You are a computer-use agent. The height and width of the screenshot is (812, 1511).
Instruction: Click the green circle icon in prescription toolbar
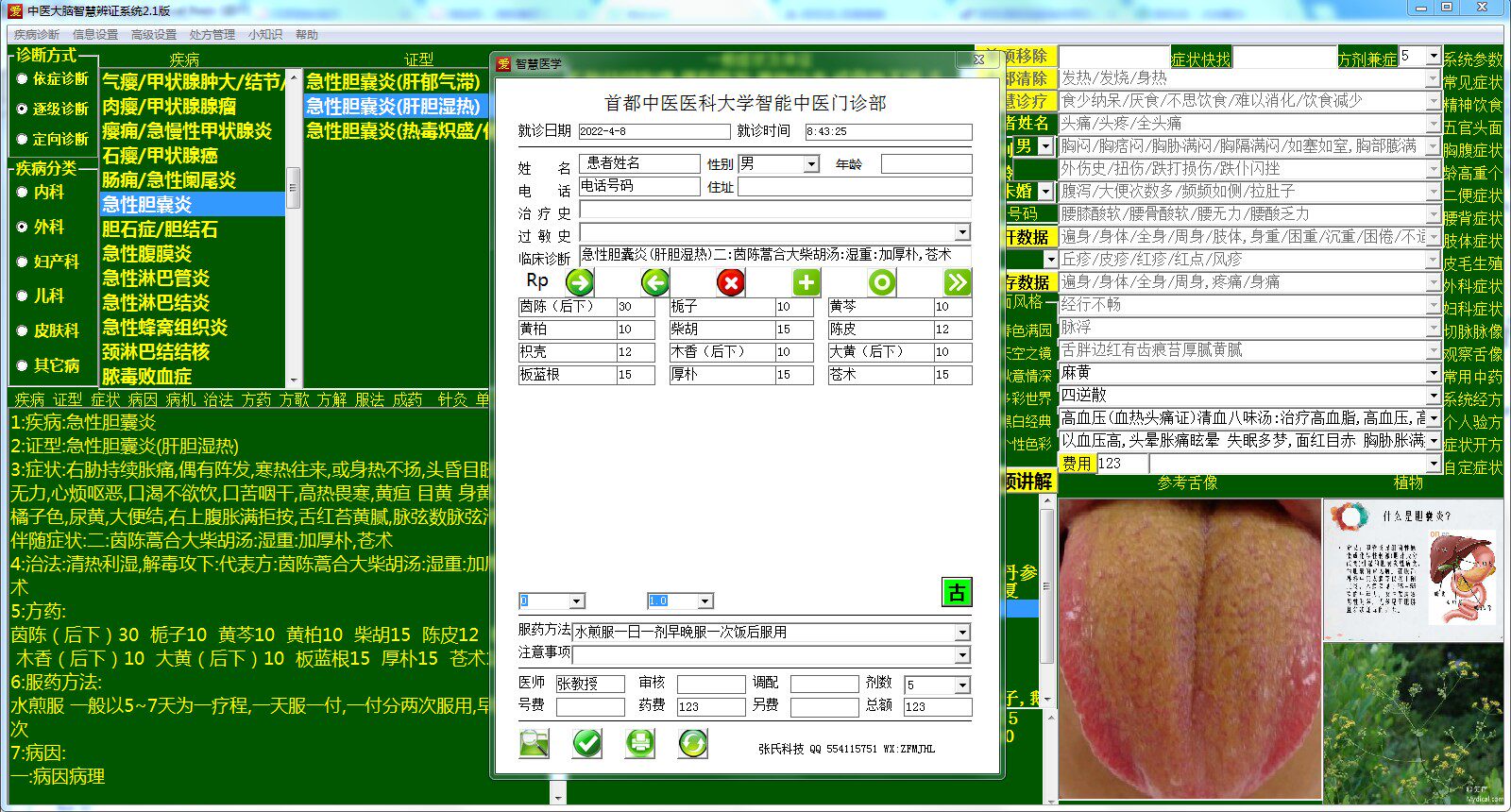(x=881, y=281)
